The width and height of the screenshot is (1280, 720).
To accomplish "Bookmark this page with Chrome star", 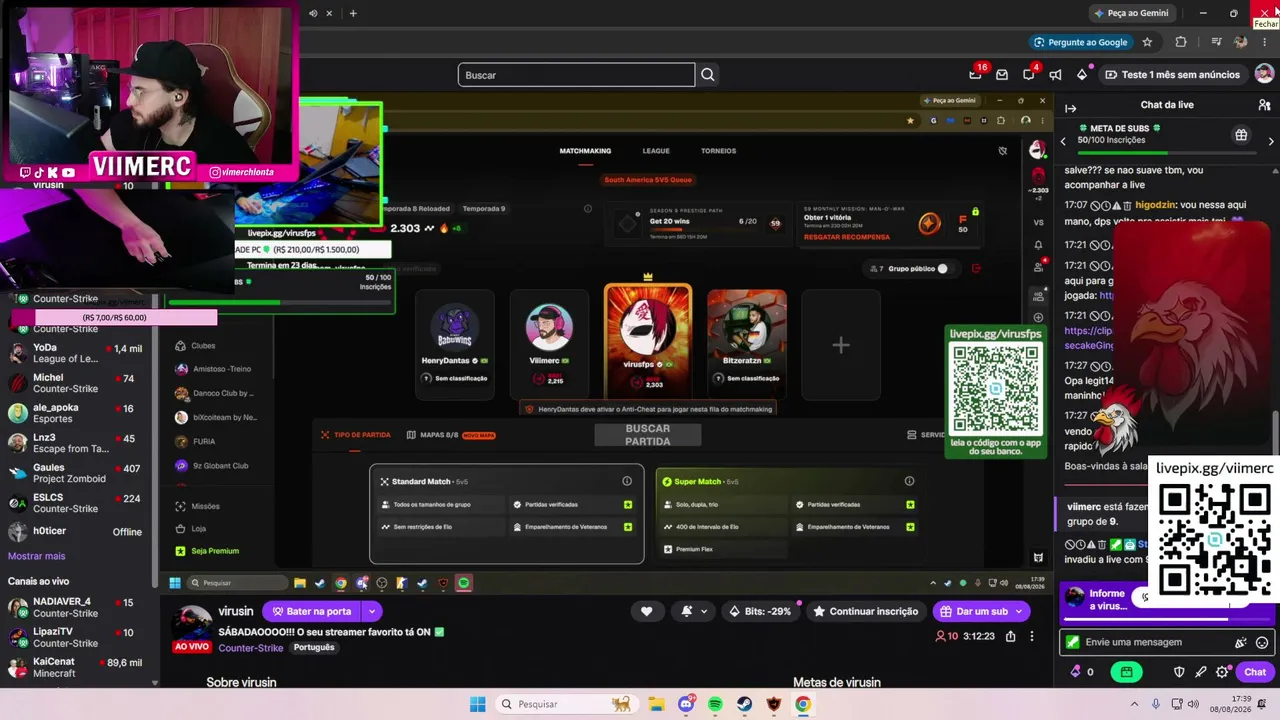I will tap(1147, 42).
